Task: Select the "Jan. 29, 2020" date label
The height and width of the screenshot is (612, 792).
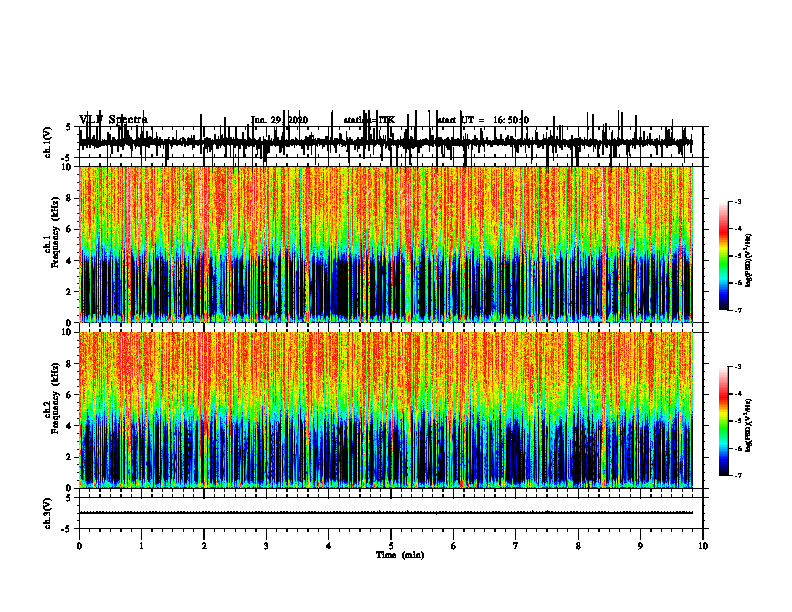Action: point(279,120)
